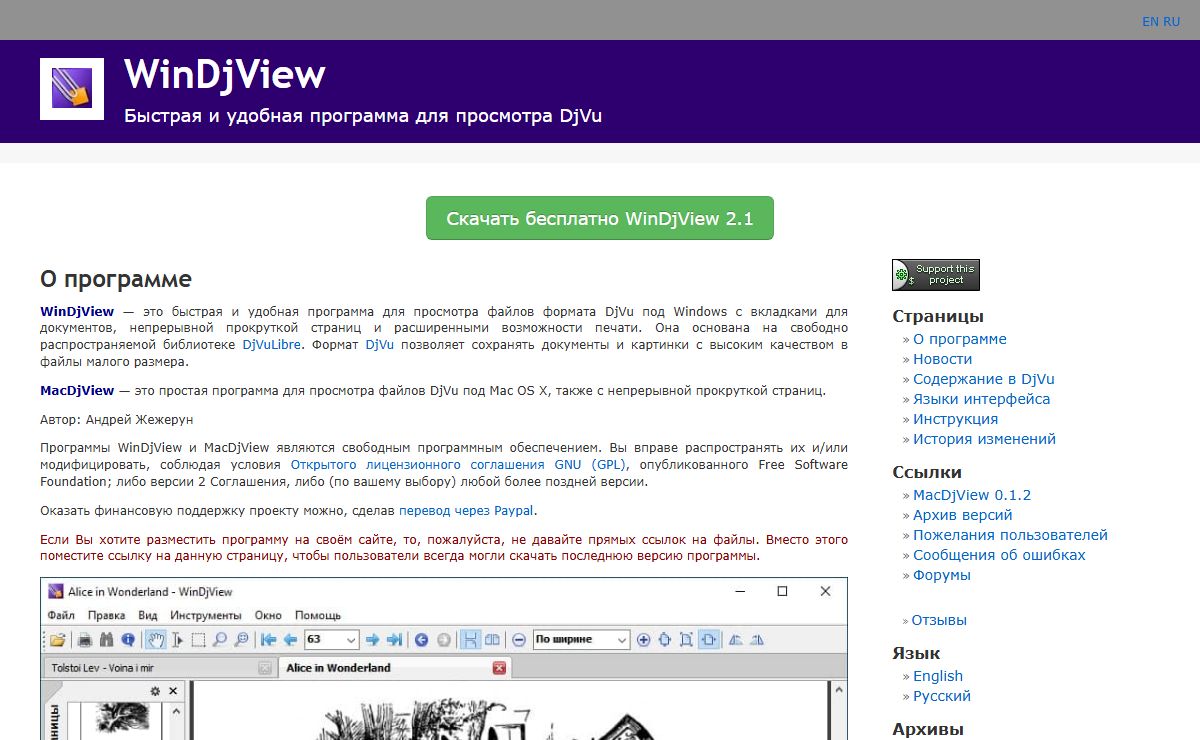Viewport: 1200px width, 740px height.
Task: Open Языки интерфейса sidebar link
Action: tap(981, 398)
